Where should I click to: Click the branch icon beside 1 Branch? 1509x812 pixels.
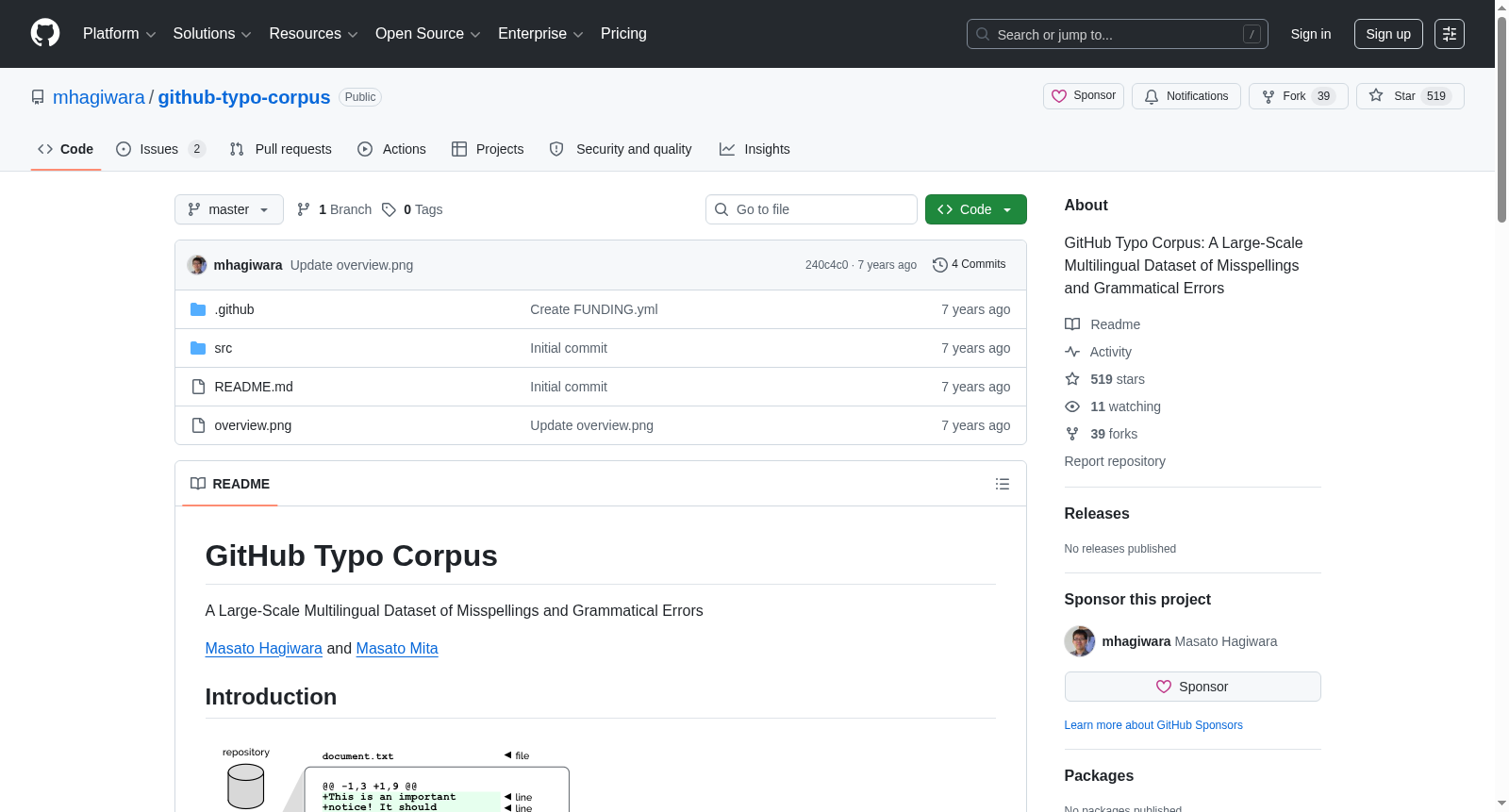[x=304, y=209]
